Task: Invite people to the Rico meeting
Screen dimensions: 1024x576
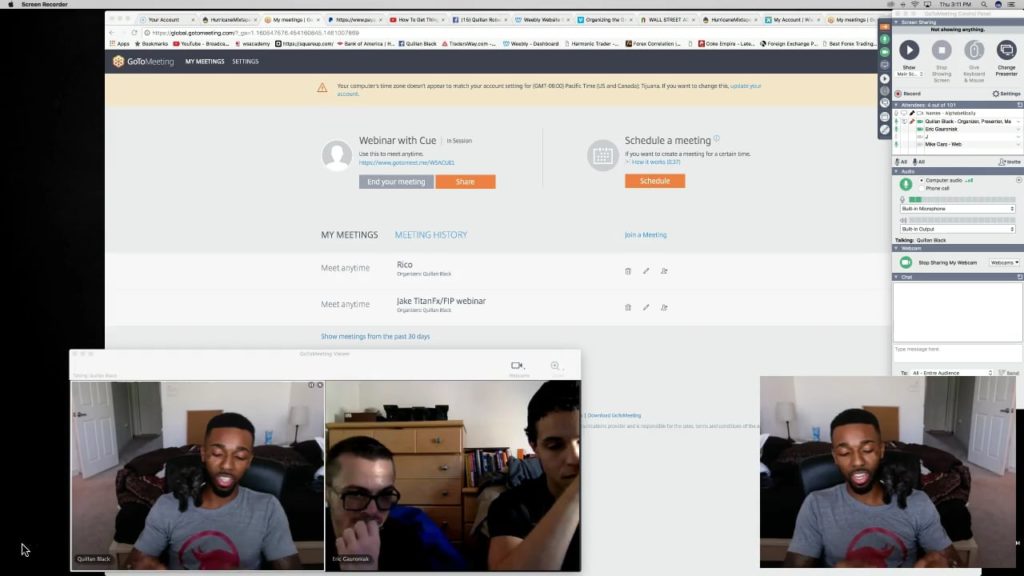Action: (664, 271)
